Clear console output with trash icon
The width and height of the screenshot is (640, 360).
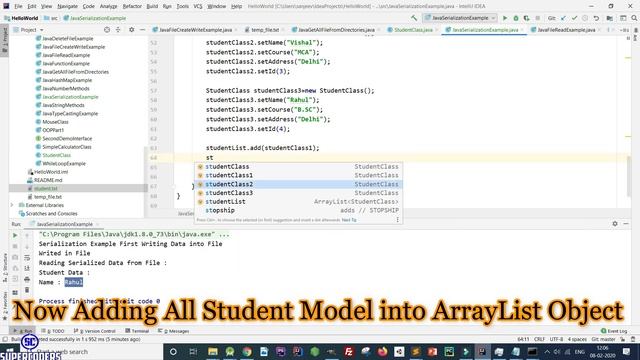pyautogui.click(x=27, y=290)
